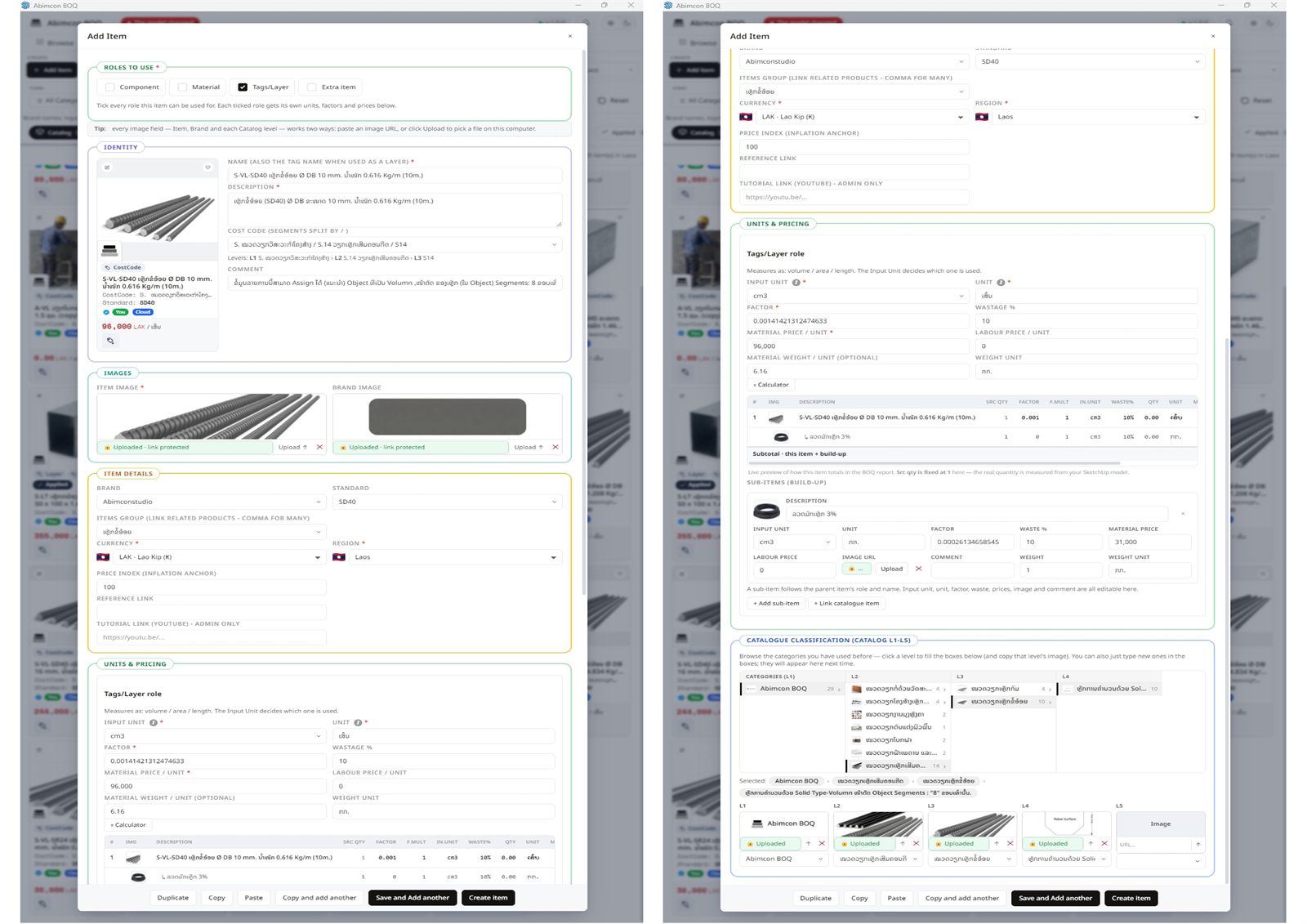Click Save and Add another in left window
Screen dimensions: 1307x924
pos(413,898)
